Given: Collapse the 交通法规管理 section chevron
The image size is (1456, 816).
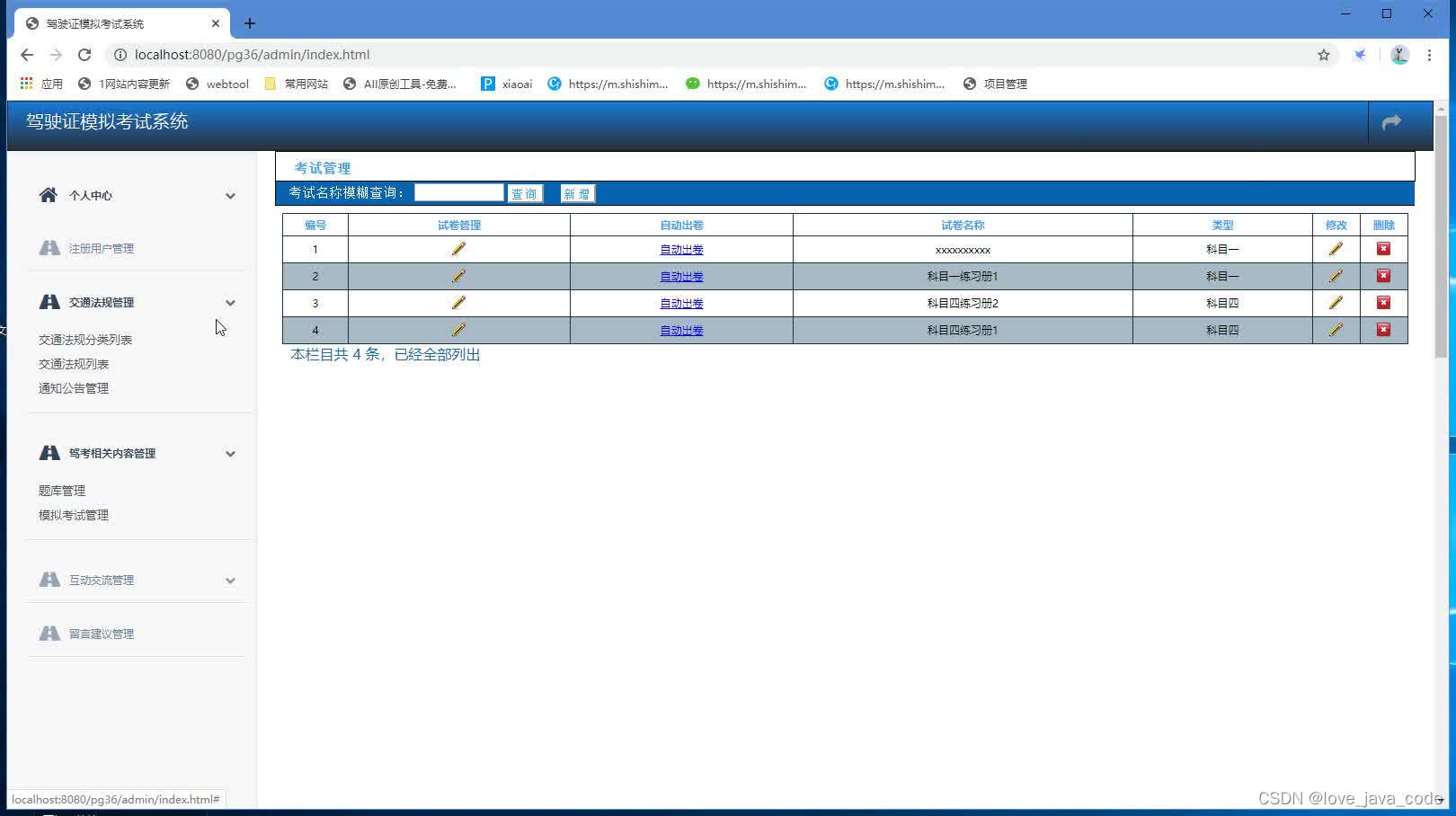Looking at the screenshot, I should point(230,303).
